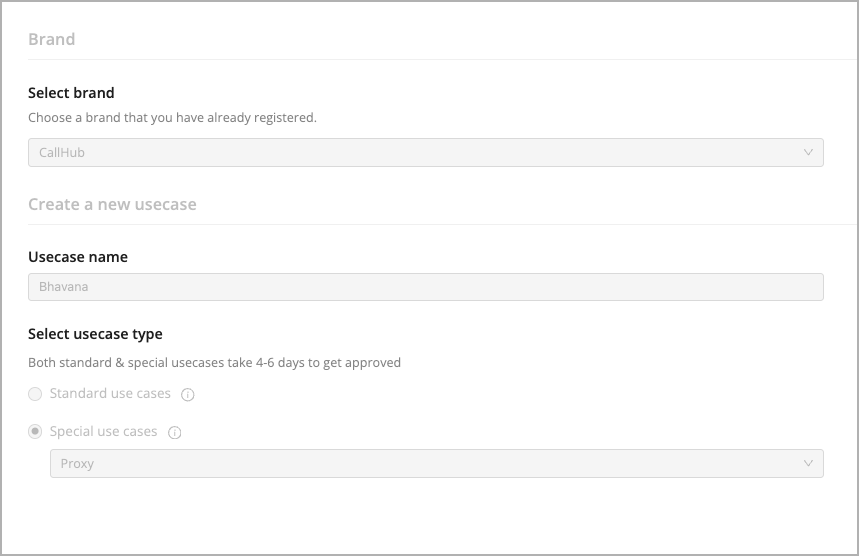Click the 4-6 days approval notice text
The image size is (859, 556).
[x=214, y=363]
